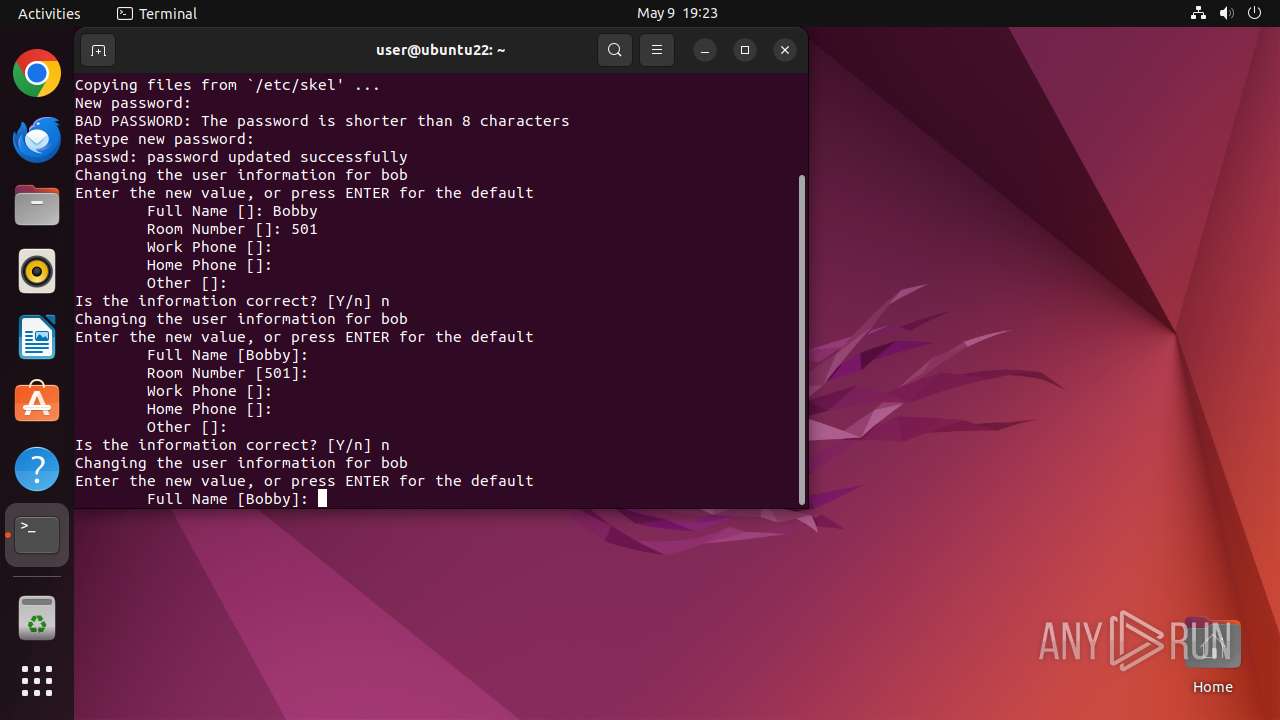
Task: Click the terminal scrollbar
Action: 802,340
